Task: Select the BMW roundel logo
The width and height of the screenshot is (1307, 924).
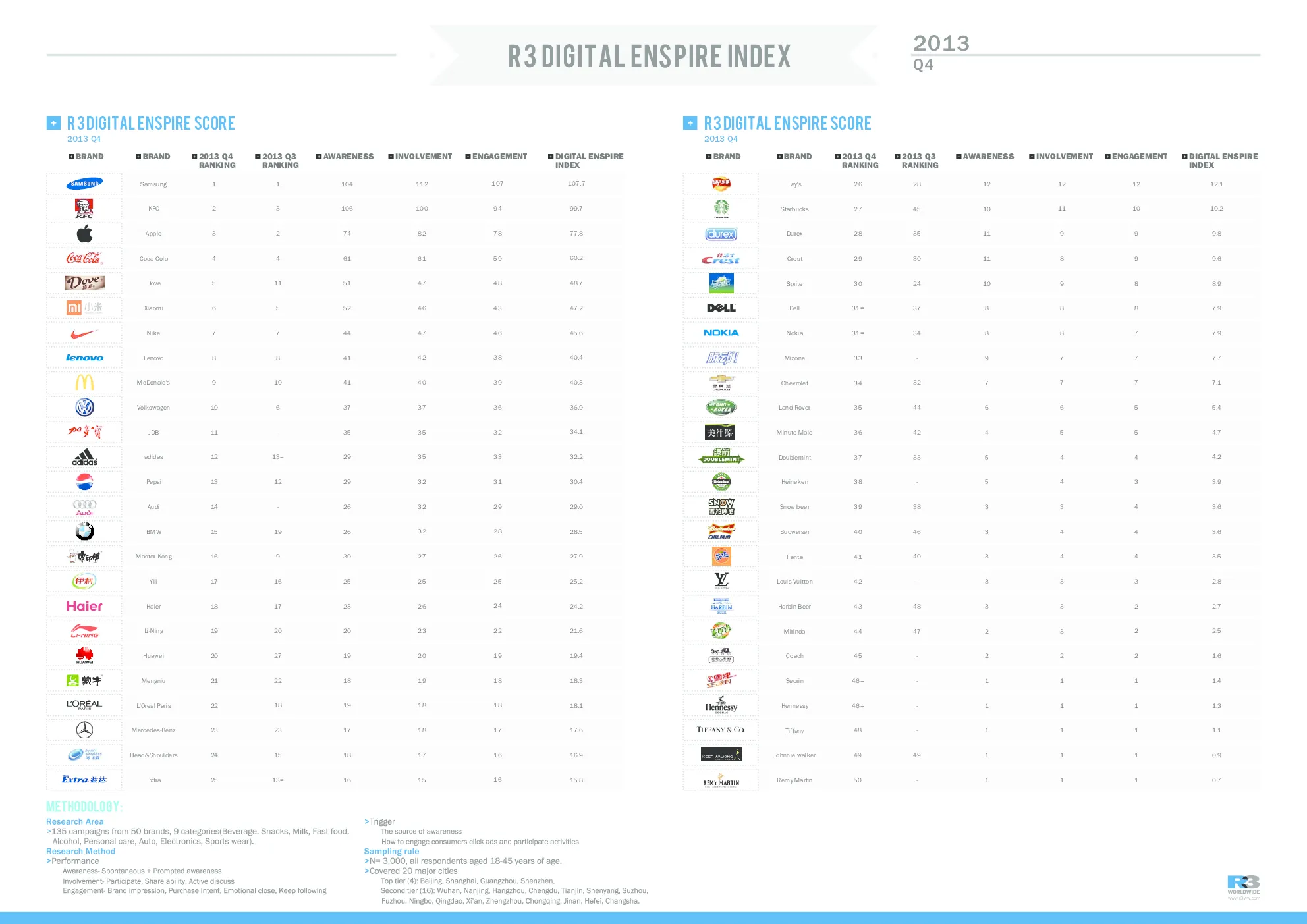Action: click(84, 531)
